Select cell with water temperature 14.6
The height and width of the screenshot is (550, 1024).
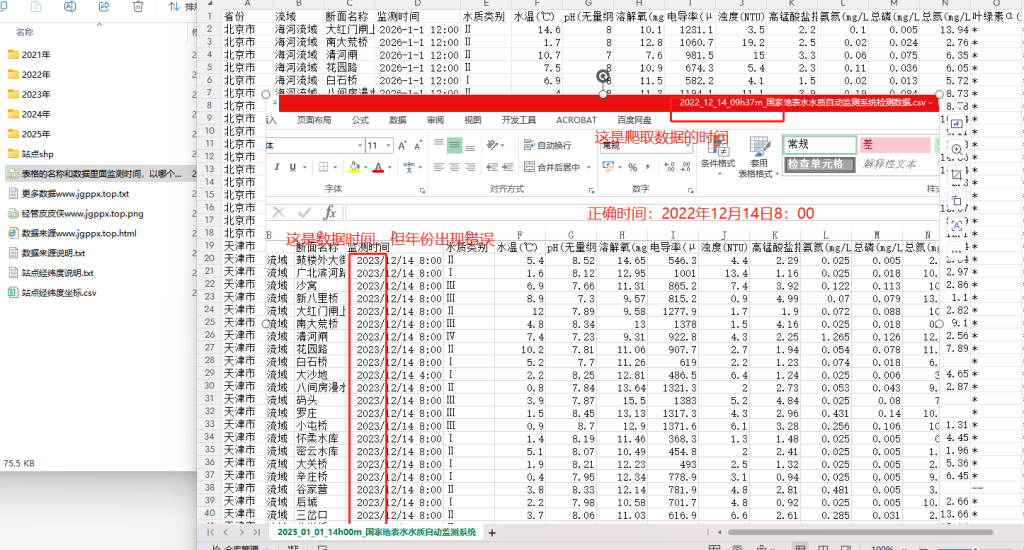click(x=537, y=29)
